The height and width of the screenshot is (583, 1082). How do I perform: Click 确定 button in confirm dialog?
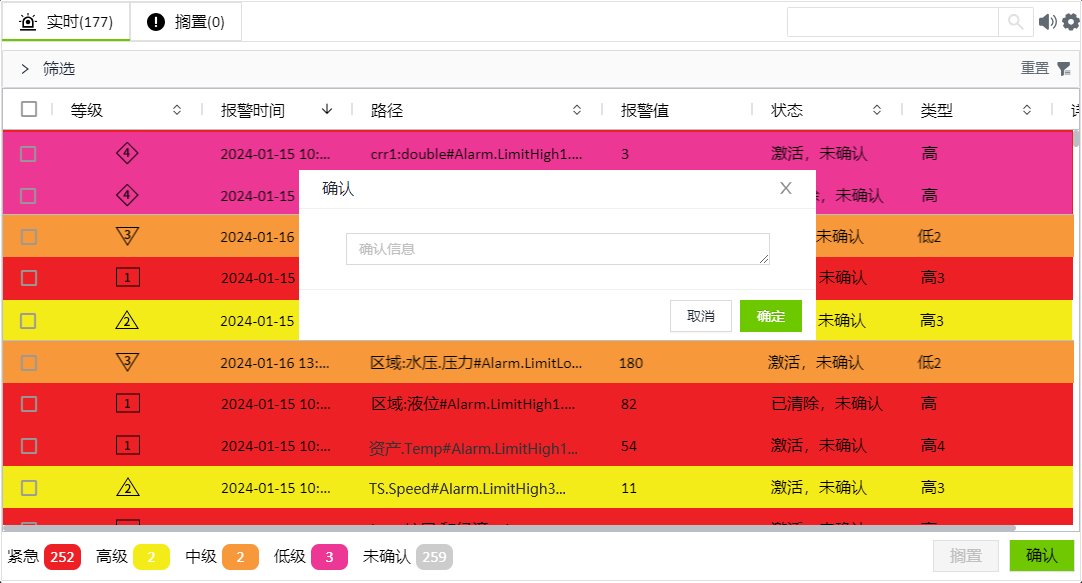770,316
